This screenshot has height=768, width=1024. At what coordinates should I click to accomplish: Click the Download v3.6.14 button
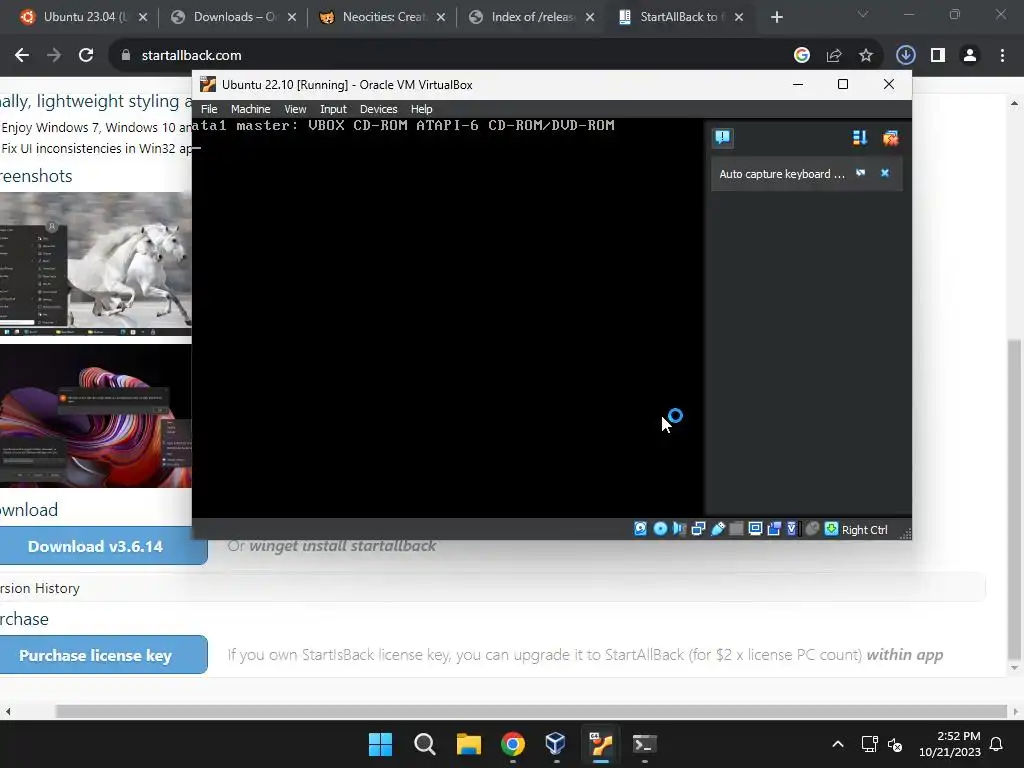pyautogui.click(x=104, y=546)
